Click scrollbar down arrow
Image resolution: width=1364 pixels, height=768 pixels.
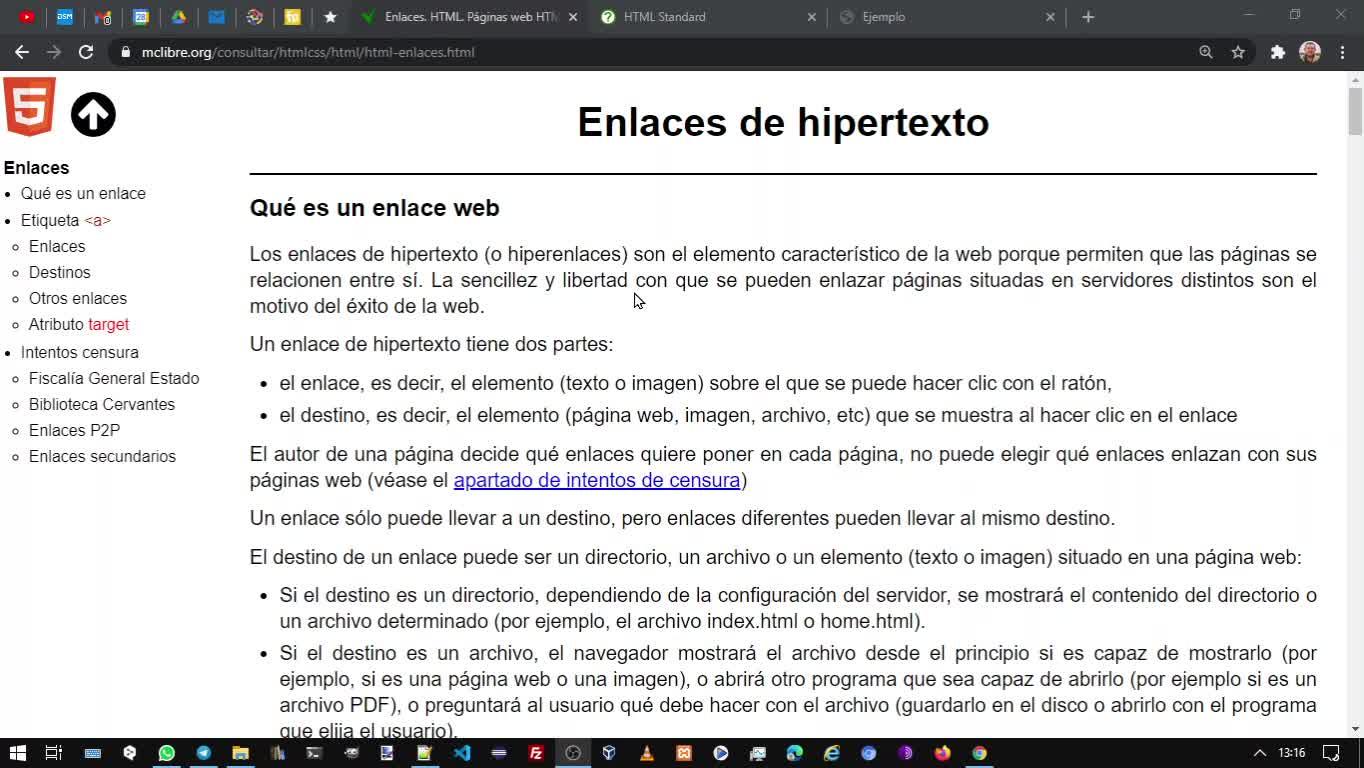coord(1355,729)
